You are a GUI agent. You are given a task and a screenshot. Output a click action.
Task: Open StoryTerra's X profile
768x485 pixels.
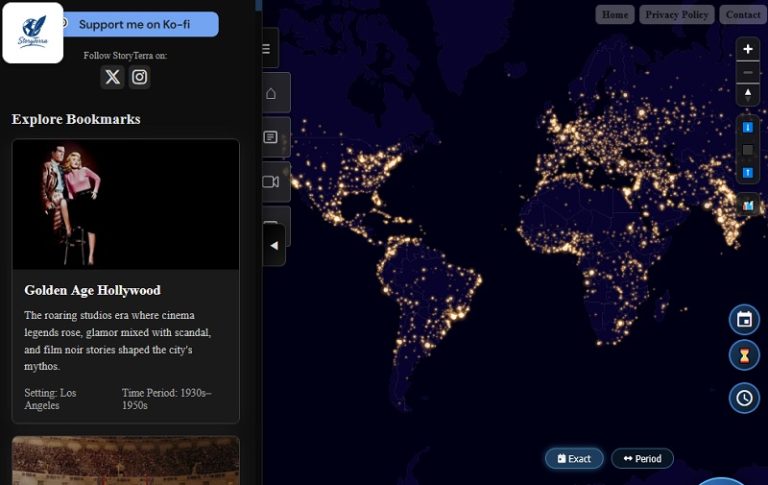(x=112, y=77)
